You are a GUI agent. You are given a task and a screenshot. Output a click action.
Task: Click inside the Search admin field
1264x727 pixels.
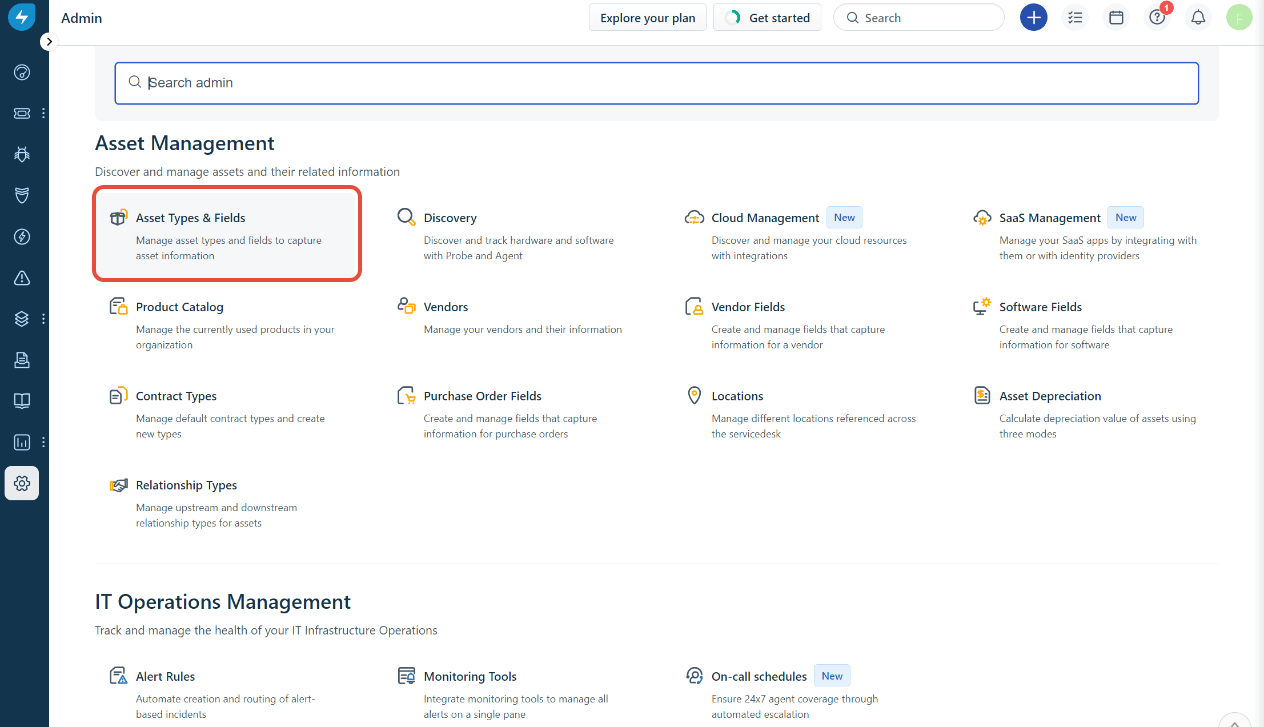(x=656, y=83)
